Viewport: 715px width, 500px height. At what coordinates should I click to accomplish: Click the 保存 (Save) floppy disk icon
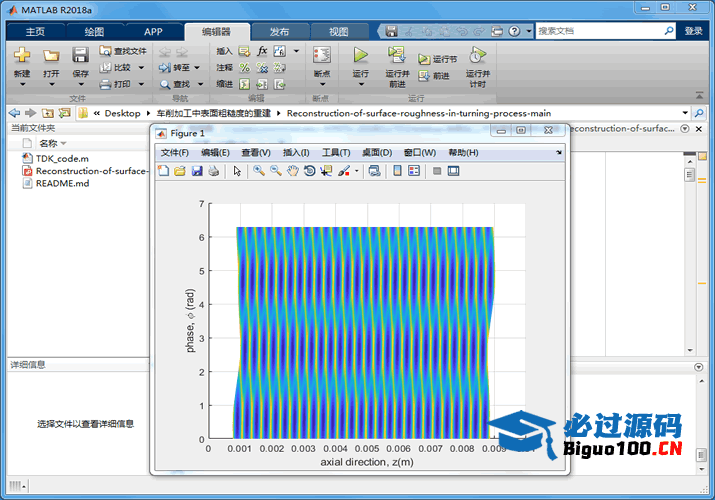80,55
